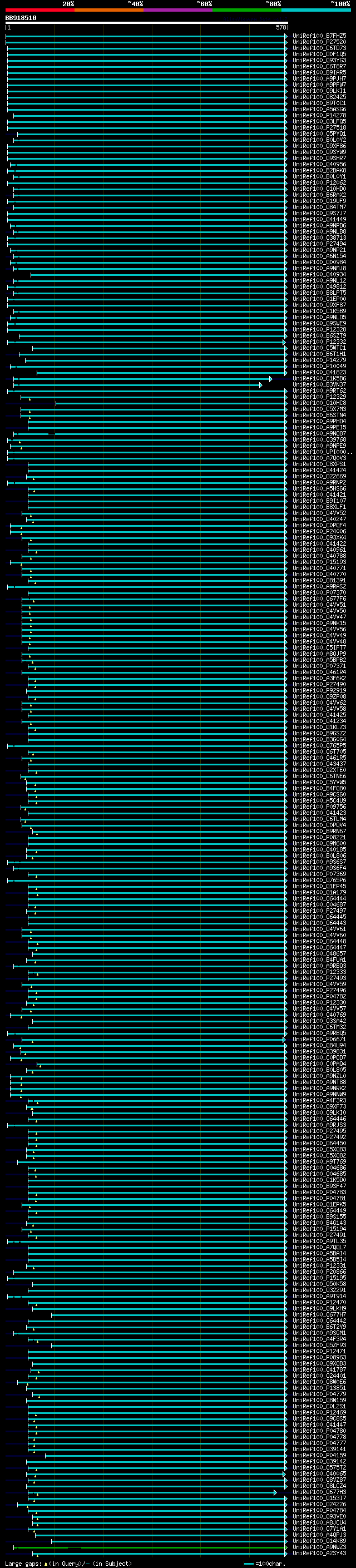Image resolution: width=356 pixels, height=1568 pixels.
Task: Click hit label UniRef100_B9GSZ2
Action: [x=319, y=734]
